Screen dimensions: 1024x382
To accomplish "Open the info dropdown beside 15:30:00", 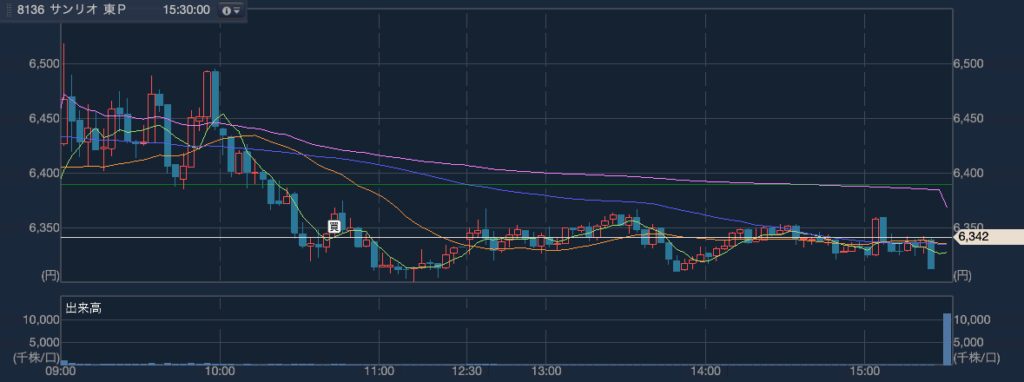I will (x=231, y=10).
